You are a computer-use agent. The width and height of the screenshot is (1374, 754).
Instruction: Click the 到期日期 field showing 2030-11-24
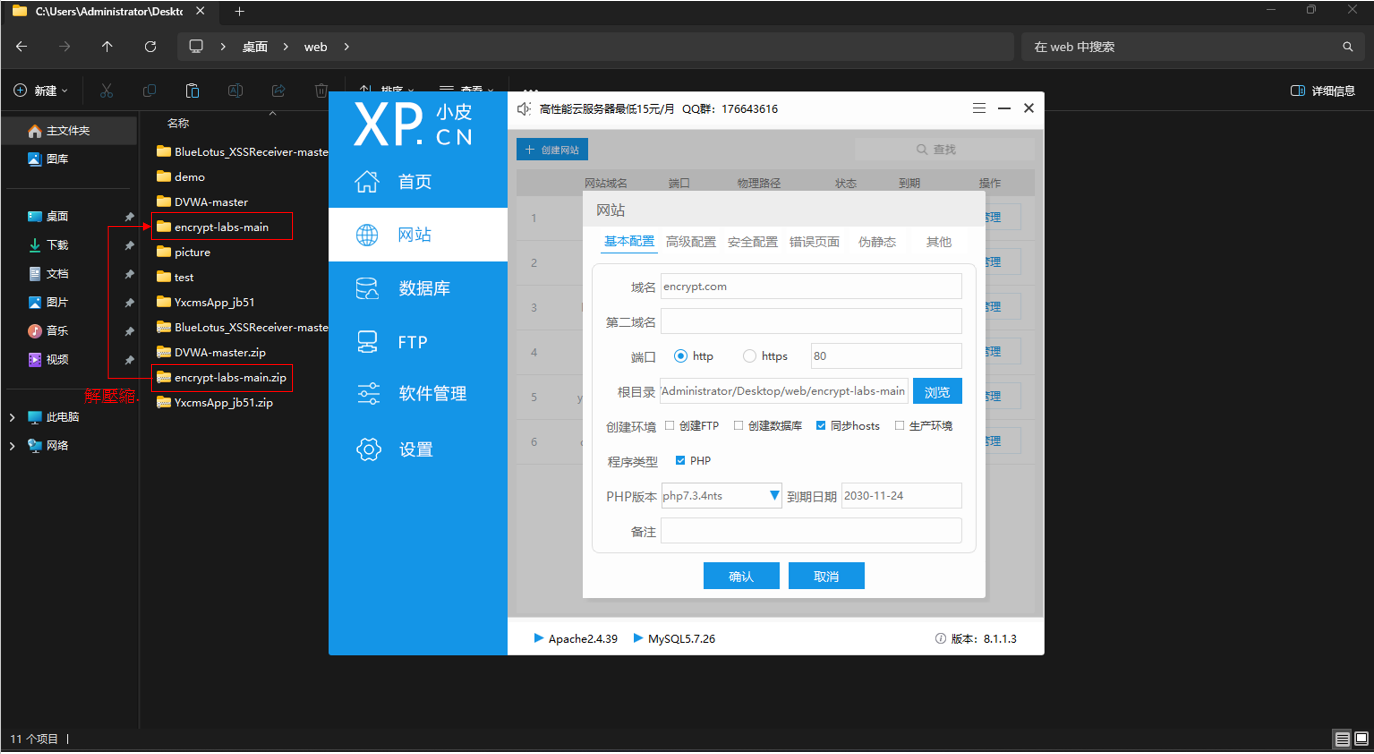click(901, 496)
